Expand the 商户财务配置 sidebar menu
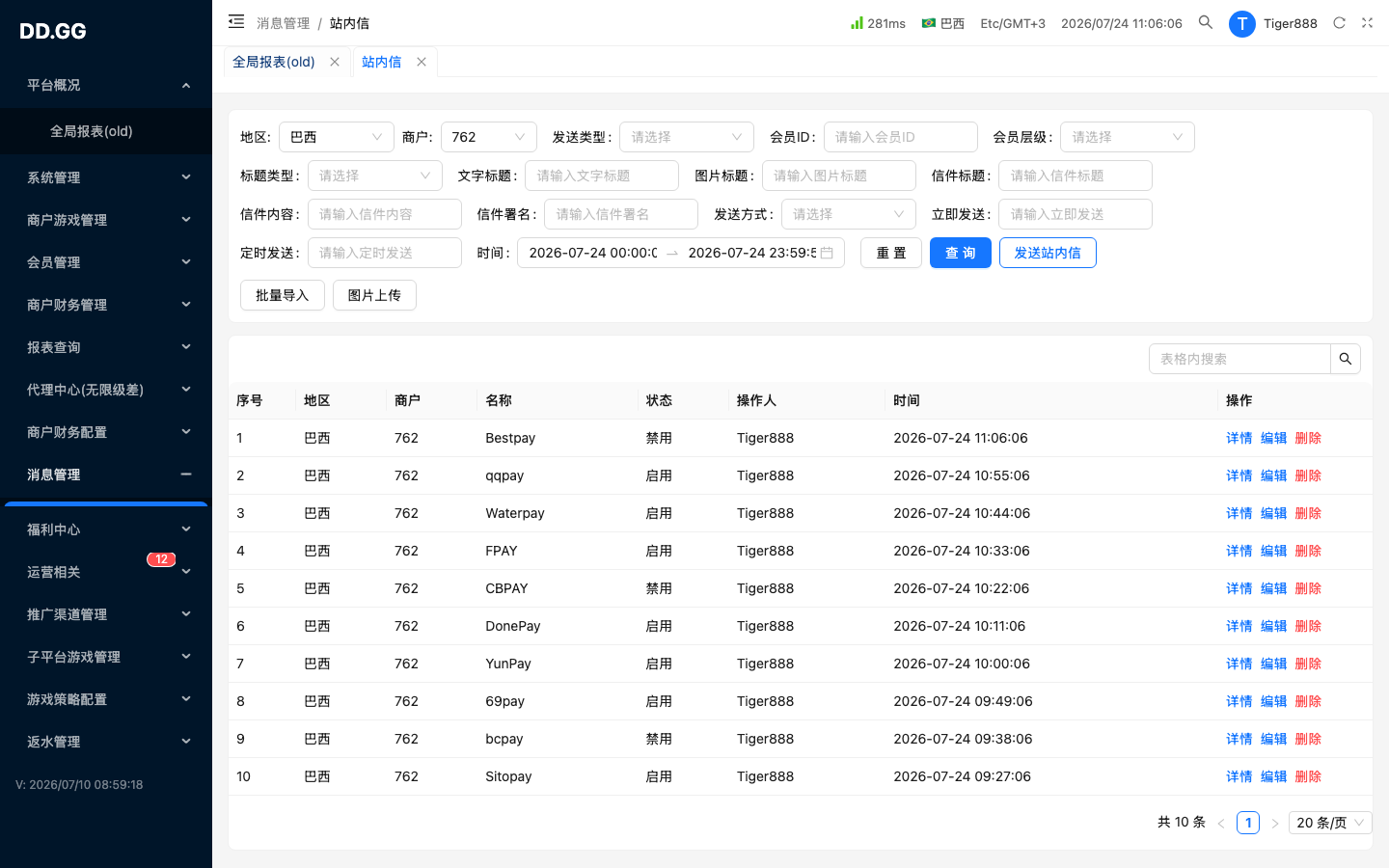This screenshot has height=868, width=1389. tap(106, 432)
